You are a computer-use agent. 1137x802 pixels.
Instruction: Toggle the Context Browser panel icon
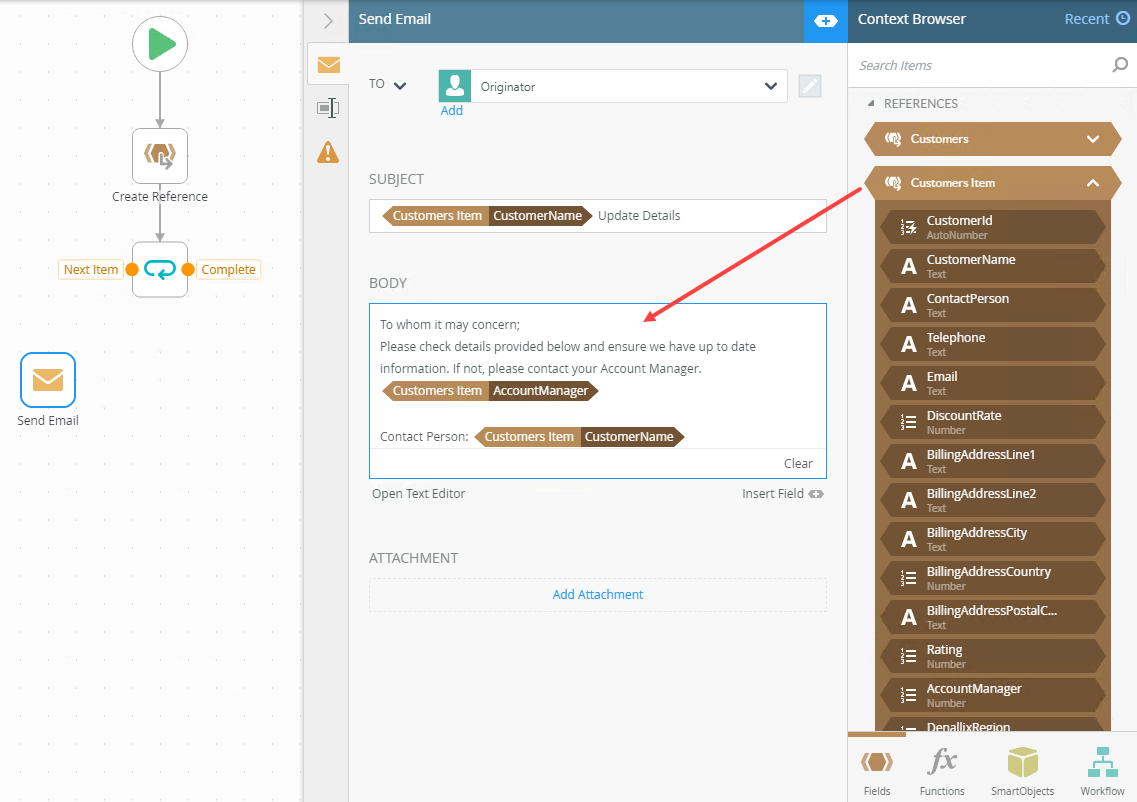[x=825, y=20]
